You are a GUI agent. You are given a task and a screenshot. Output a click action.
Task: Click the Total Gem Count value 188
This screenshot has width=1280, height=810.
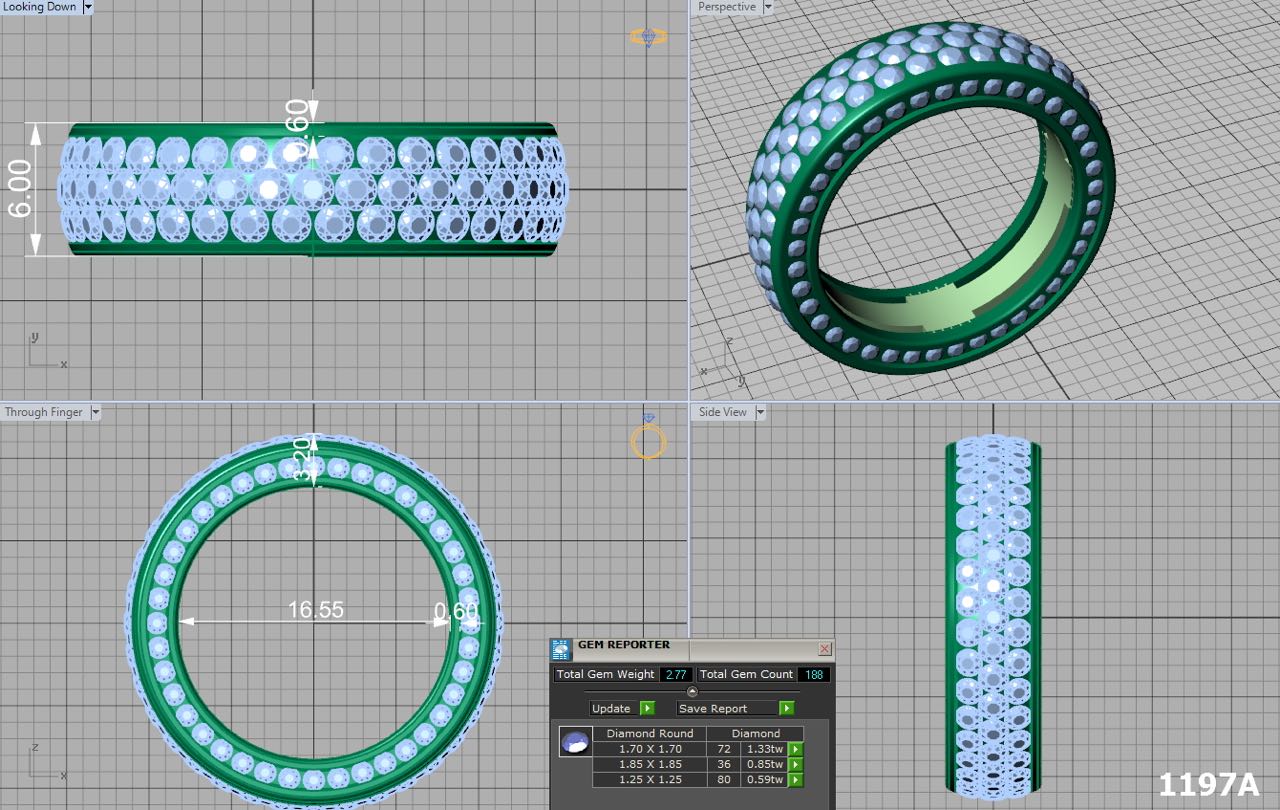click(x=814, y=675)
